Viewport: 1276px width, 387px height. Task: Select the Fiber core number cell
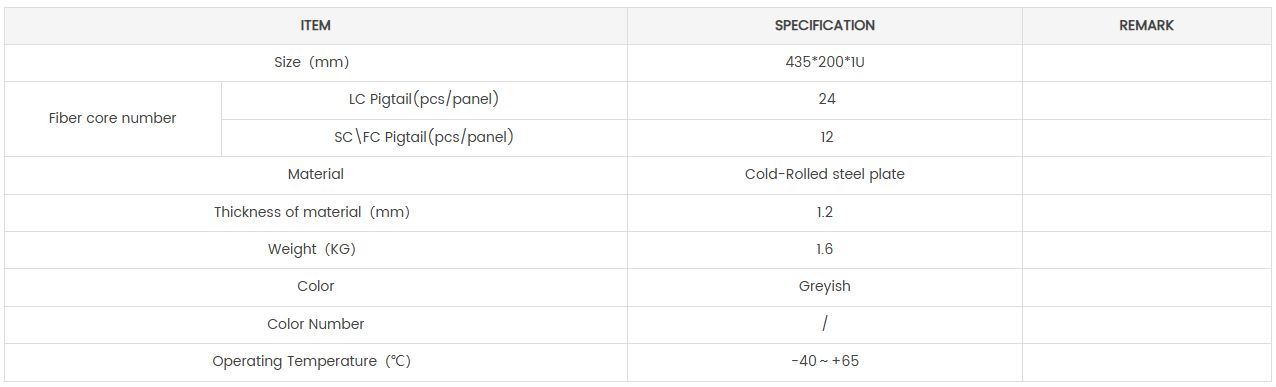point(112,118)
